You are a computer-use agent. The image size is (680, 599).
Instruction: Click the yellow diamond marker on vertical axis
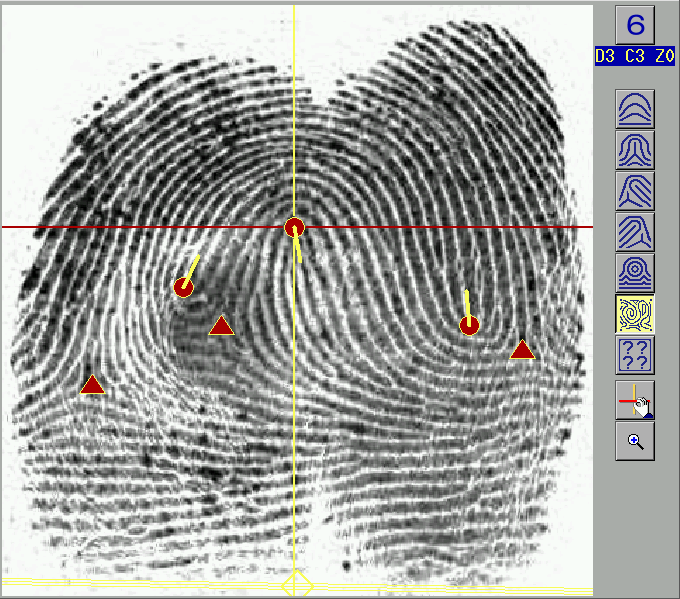pyautogui.click(x=297, y=585)
